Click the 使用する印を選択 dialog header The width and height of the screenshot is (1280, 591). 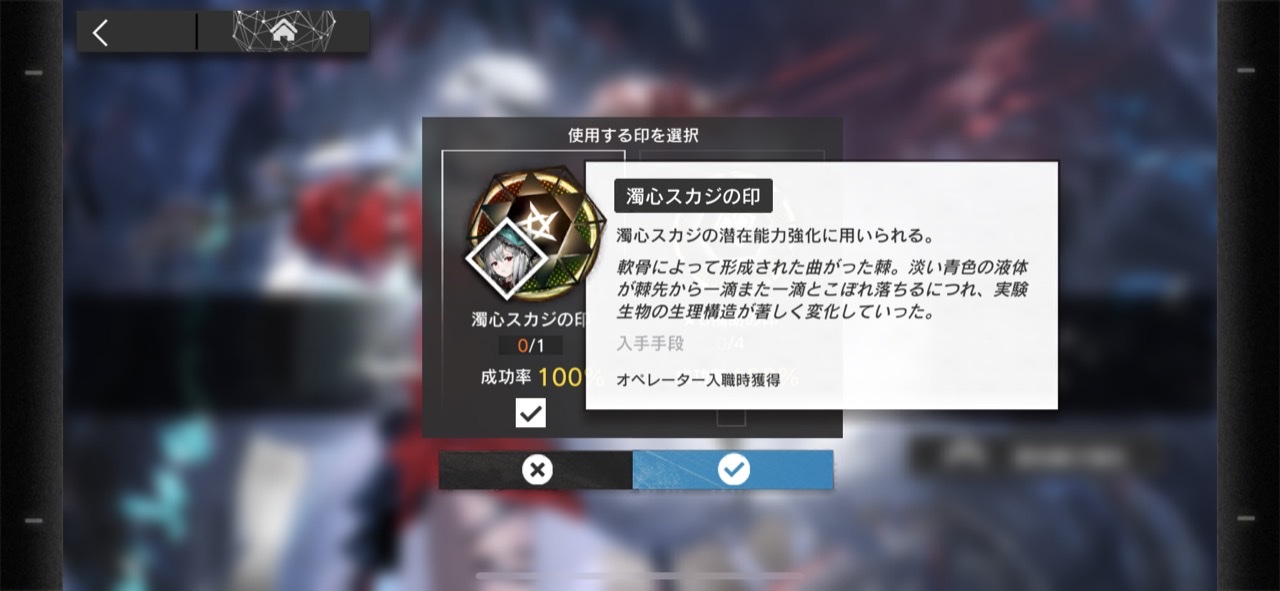(x=632, y=135)
